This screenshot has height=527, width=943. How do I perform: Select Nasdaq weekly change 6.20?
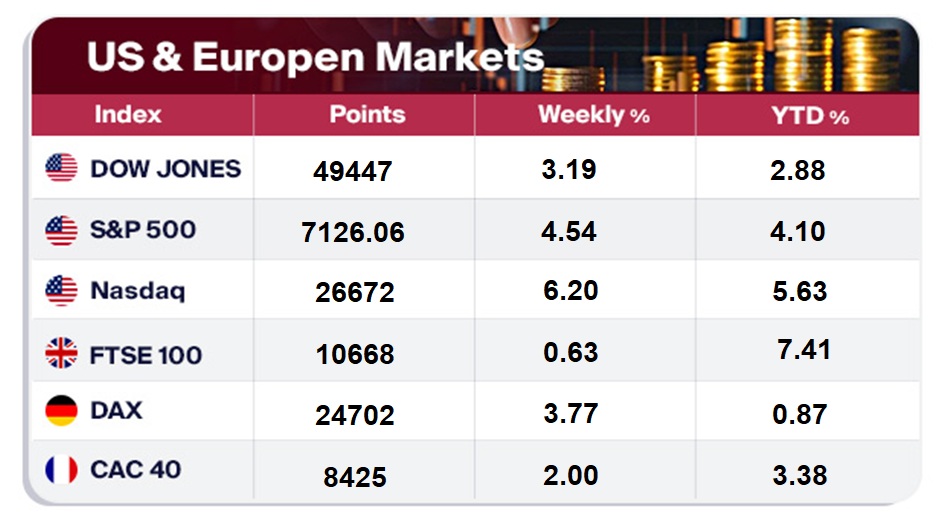[x=570, y=291]
